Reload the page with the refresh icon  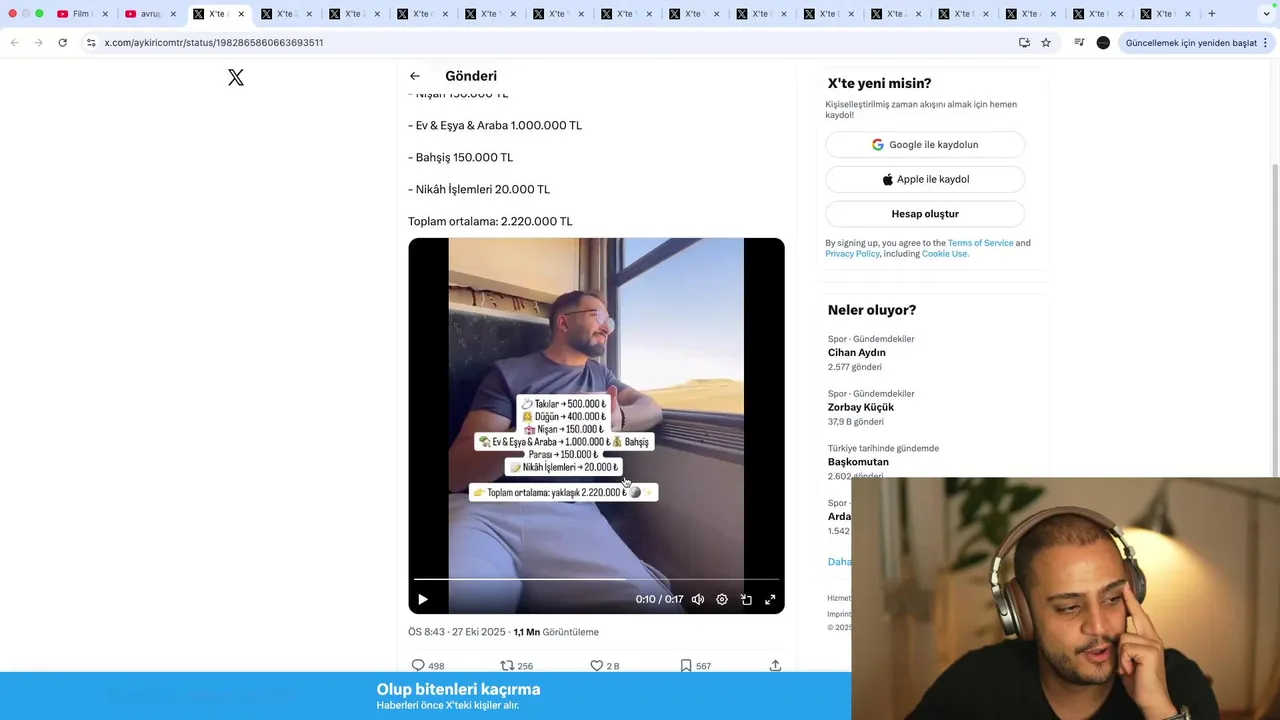tap(62, 43)
